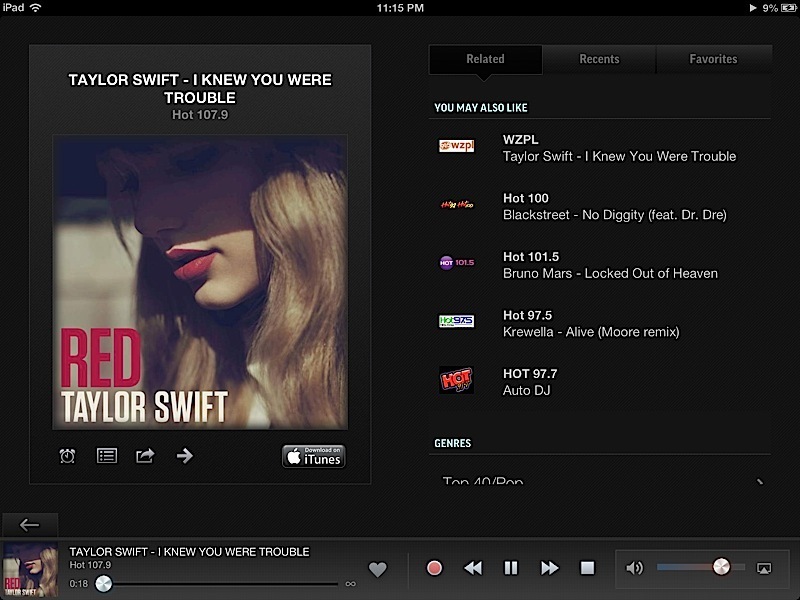Click the back arrow above the player bar
This screenshot has height=600, width=800.
(30, 525)
